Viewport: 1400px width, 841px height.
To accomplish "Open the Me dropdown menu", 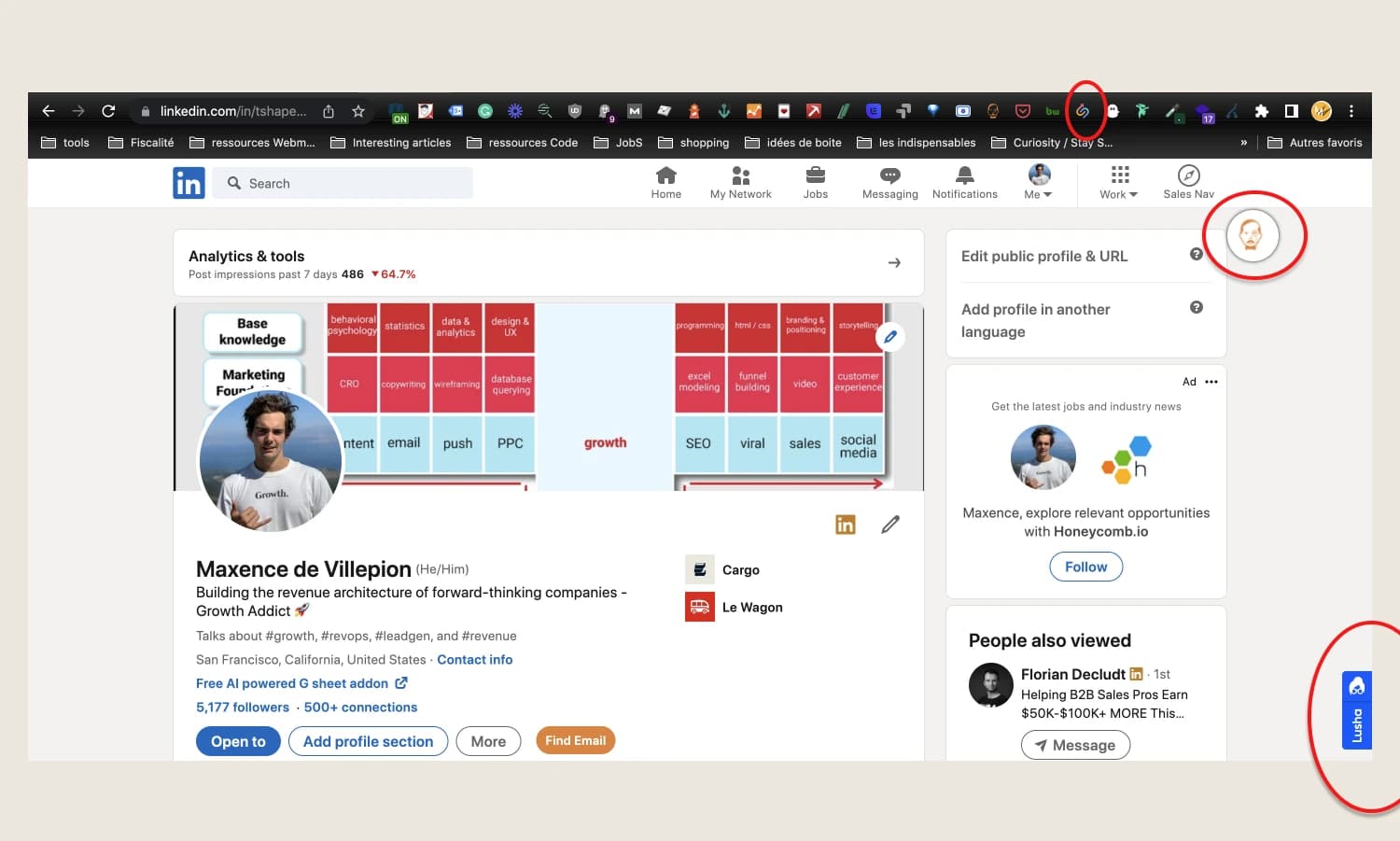I will click(x=1038, y=182).
